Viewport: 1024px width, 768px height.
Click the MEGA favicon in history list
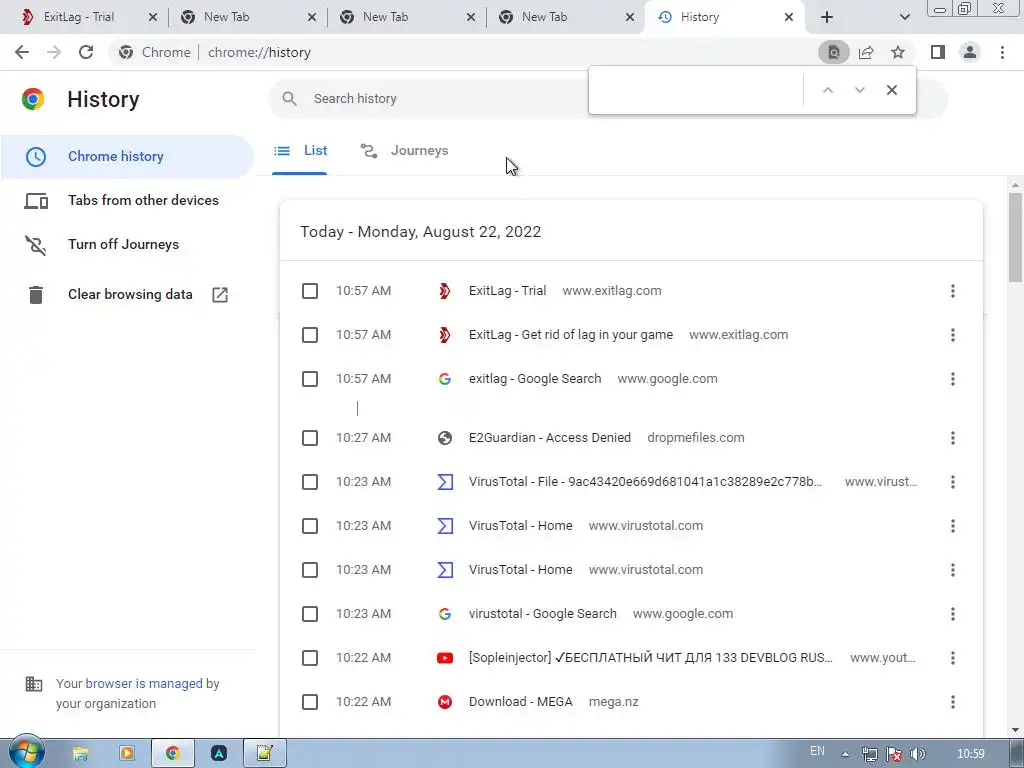445,702
